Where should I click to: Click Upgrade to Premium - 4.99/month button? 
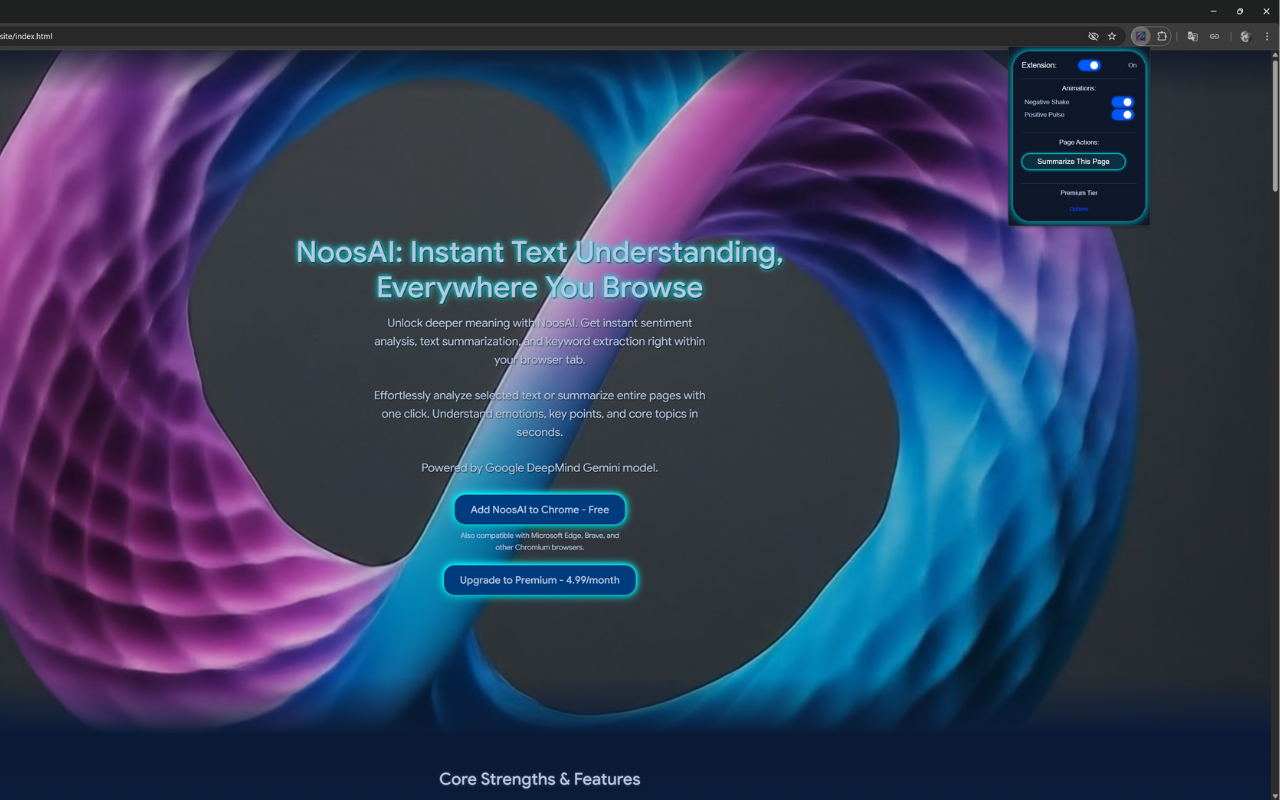[x=540, y=580]
